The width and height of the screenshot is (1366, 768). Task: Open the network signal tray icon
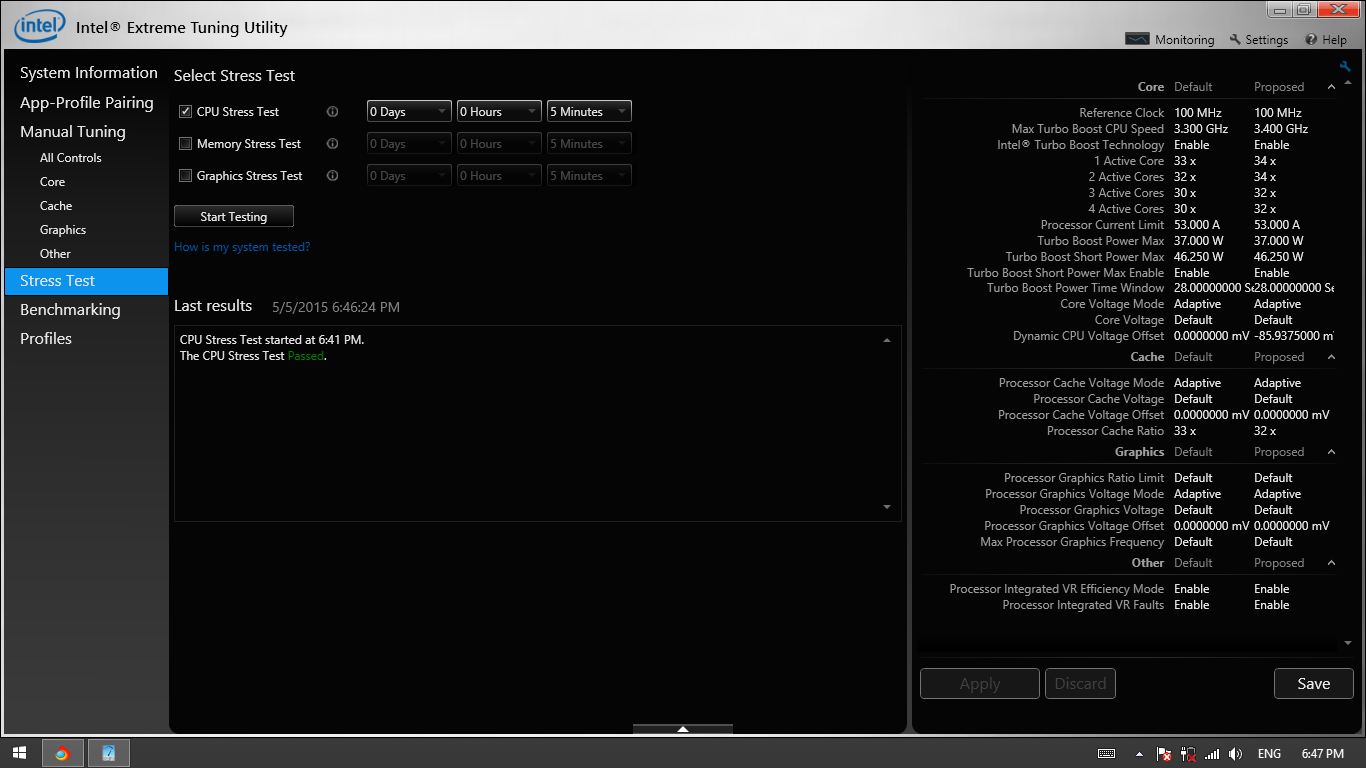(x=1212, y=753)
